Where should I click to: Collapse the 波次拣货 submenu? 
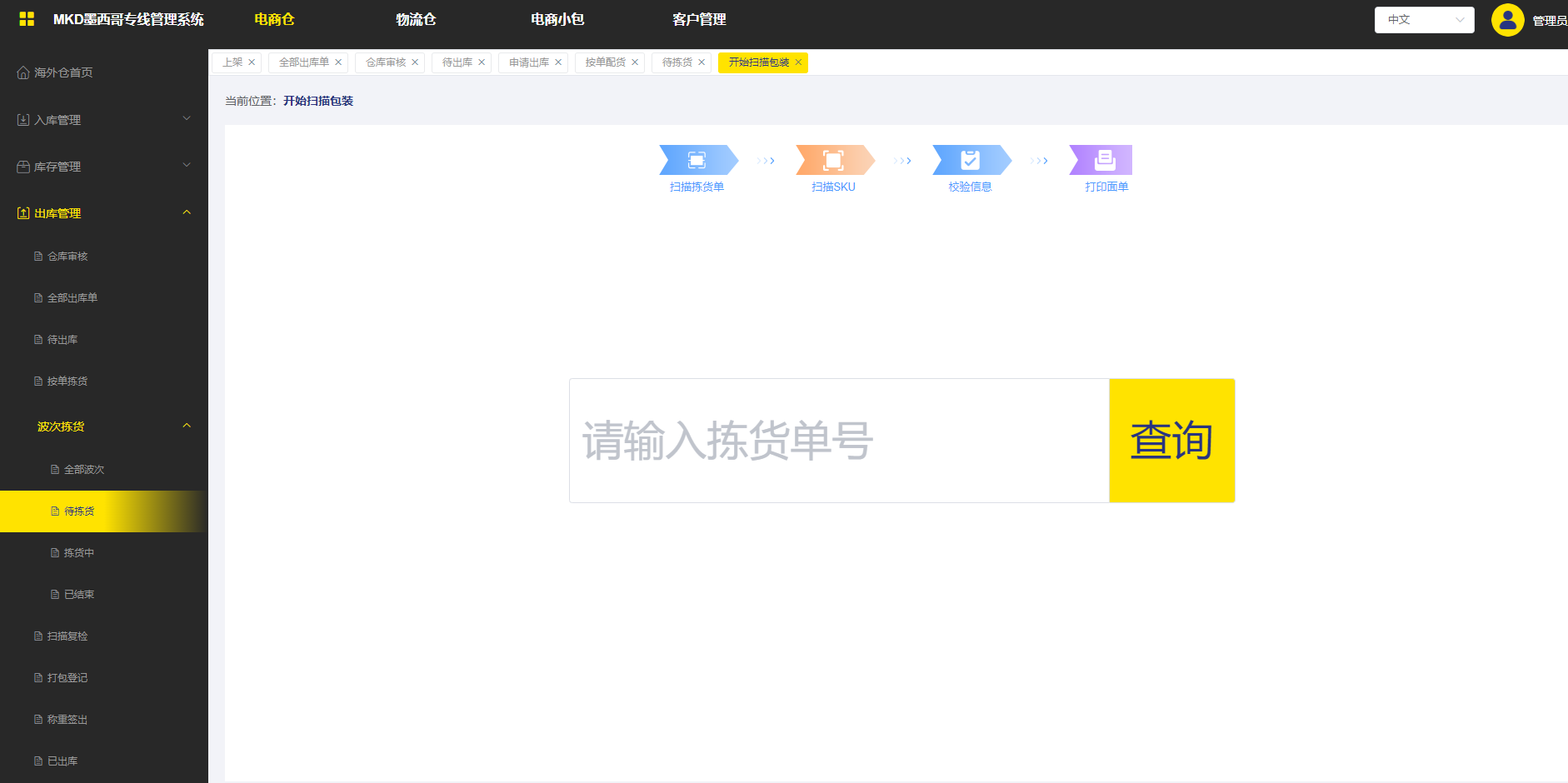187,426
